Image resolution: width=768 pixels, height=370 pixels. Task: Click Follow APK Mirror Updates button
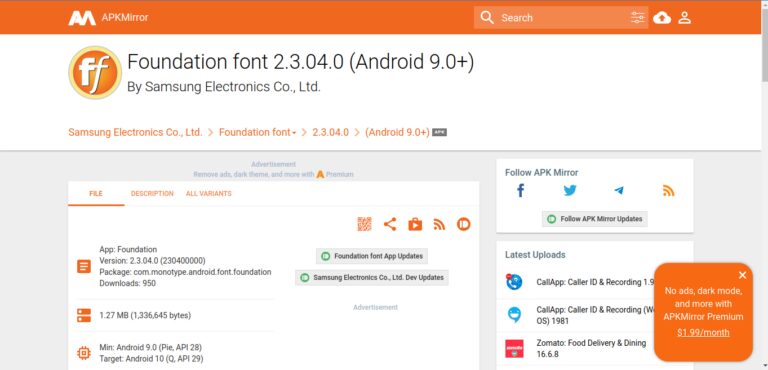pos(595,219)
